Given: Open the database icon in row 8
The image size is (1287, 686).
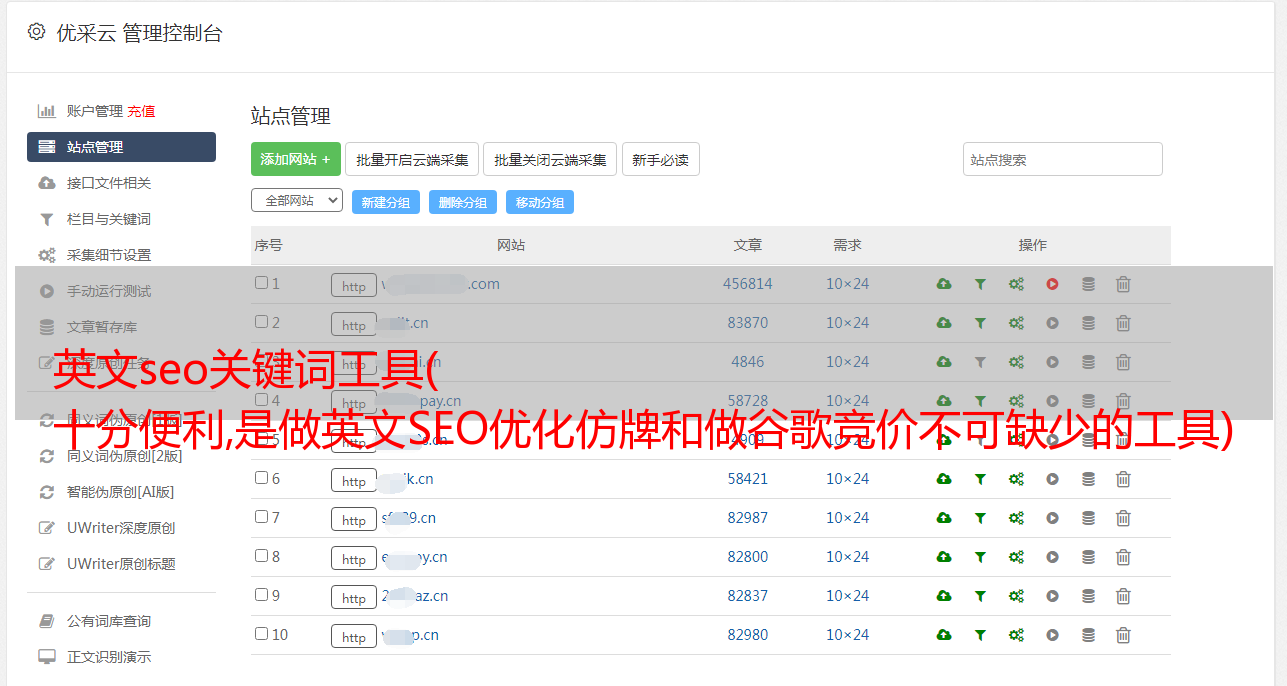Looking at the screenshot, I should point(1088,557).
